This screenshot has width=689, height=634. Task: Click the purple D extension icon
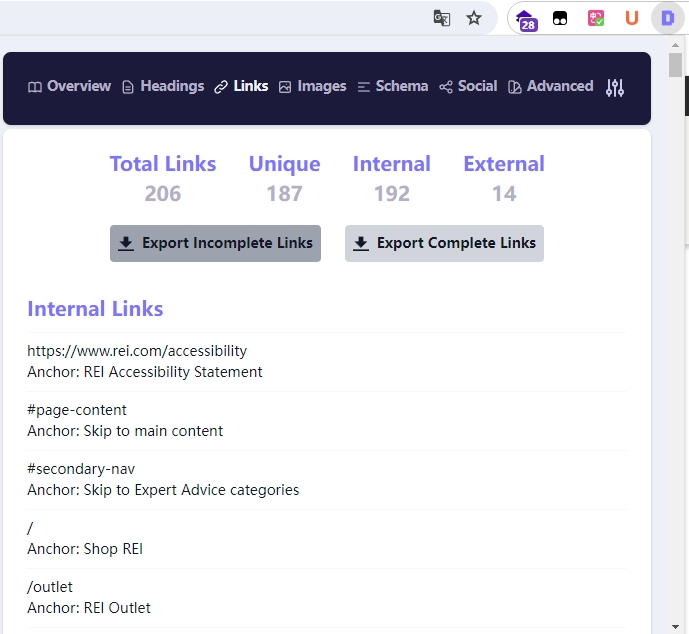667,18
